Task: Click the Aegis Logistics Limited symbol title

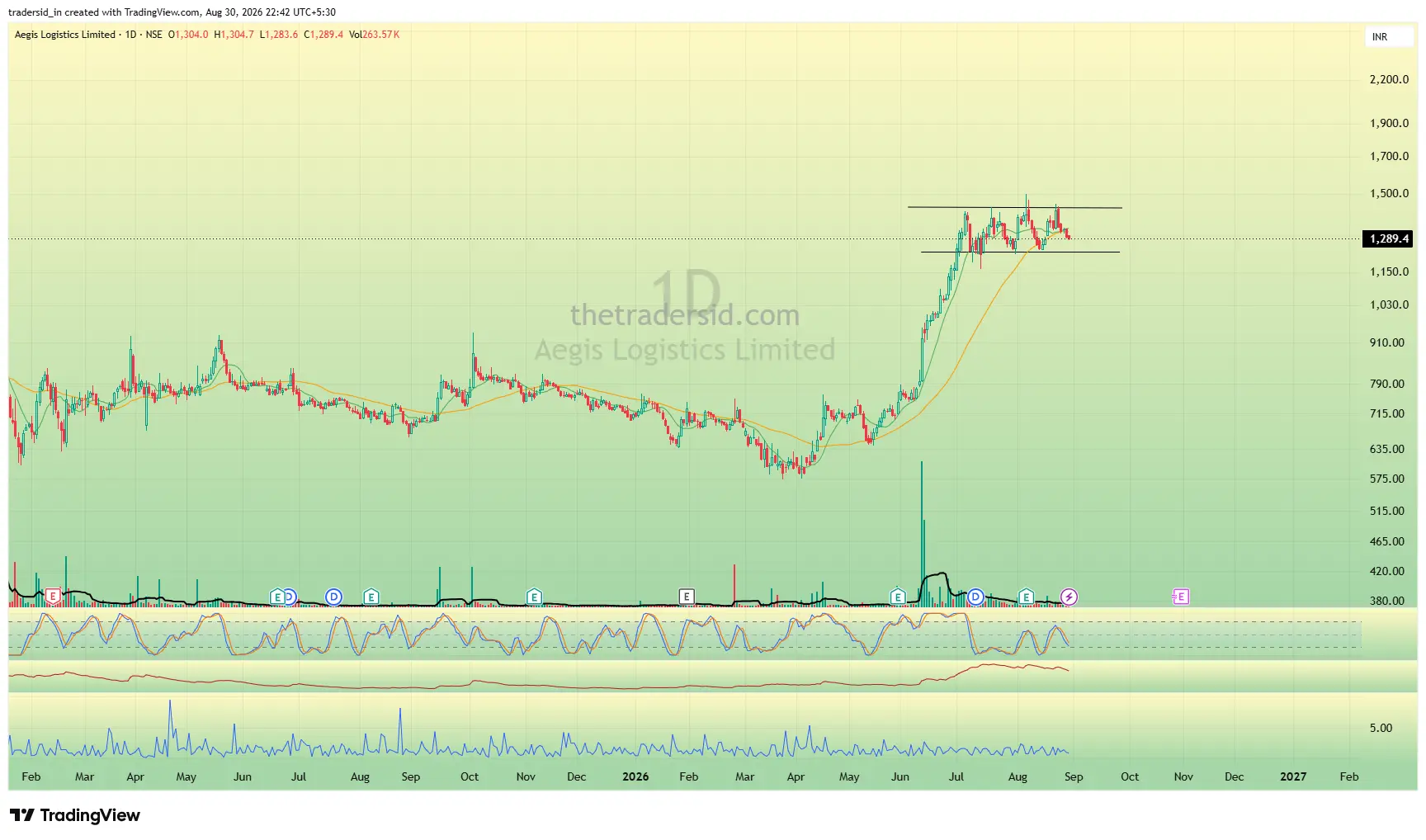Action: click(65, 35)
